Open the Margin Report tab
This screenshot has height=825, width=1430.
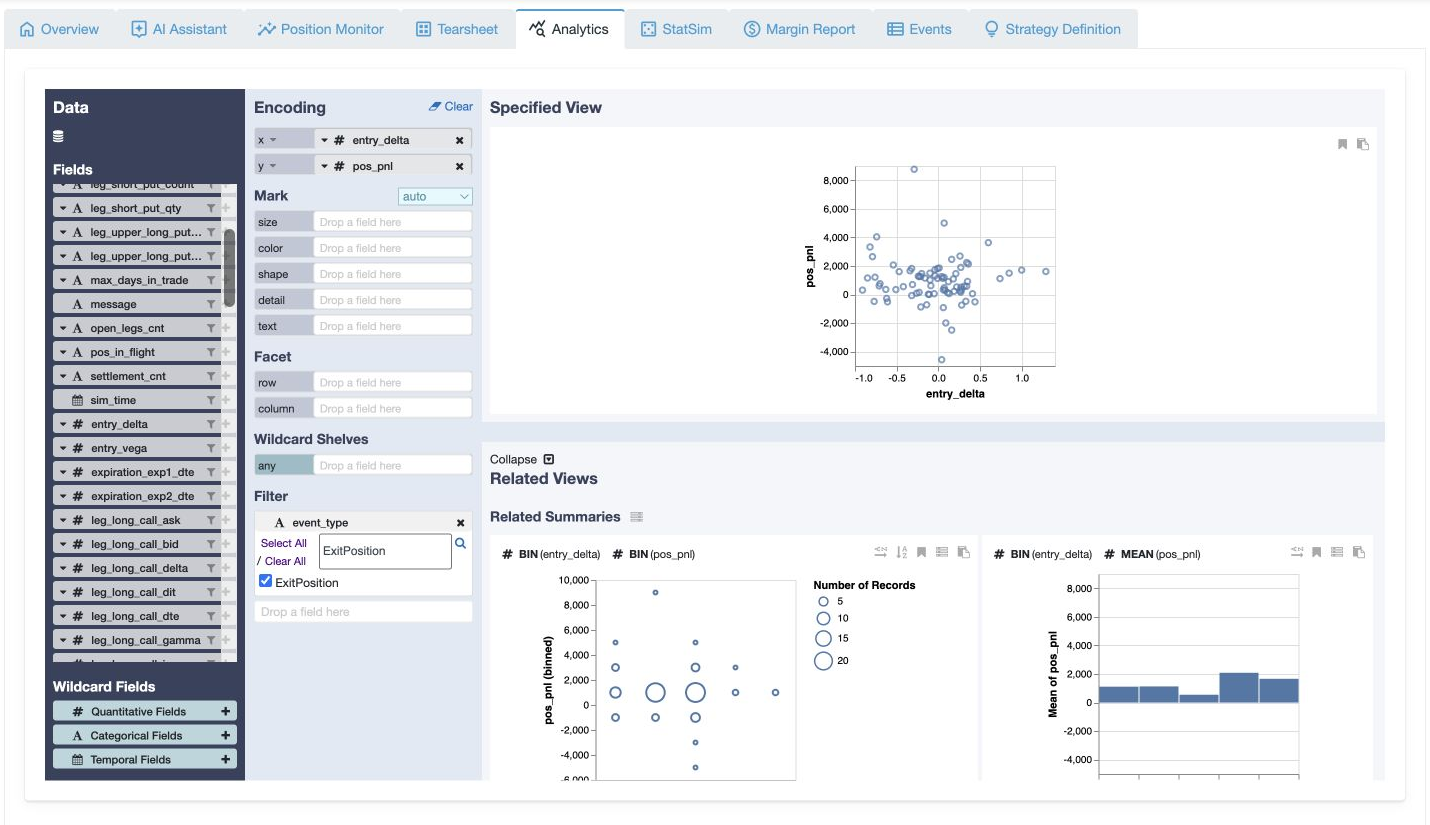(800, 29)
